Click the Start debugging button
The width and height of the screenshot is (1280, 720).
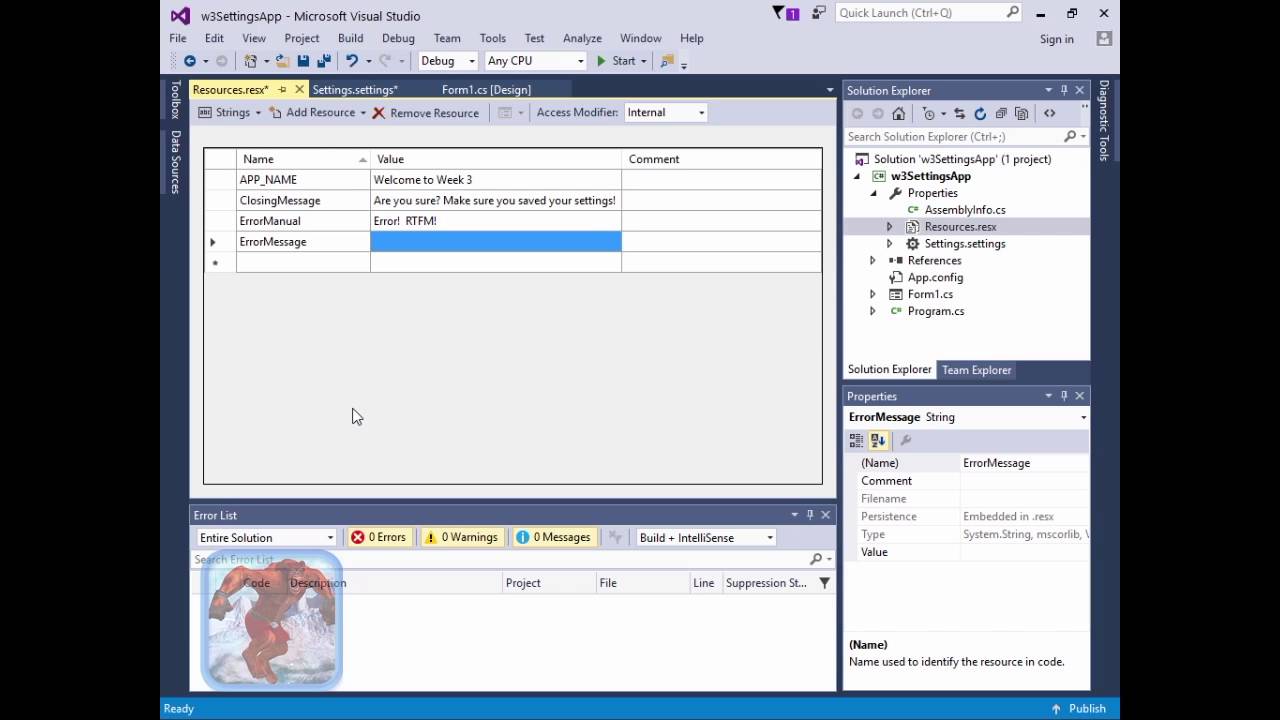(617, 61)
